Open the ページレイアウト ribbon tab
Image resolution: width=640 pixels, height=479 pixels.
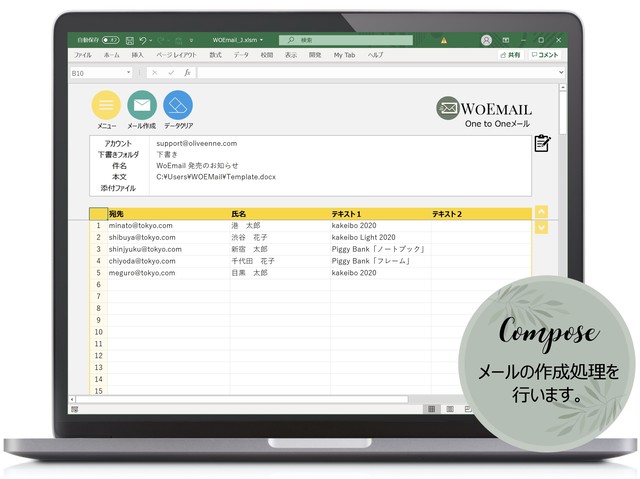pos(176,55)
